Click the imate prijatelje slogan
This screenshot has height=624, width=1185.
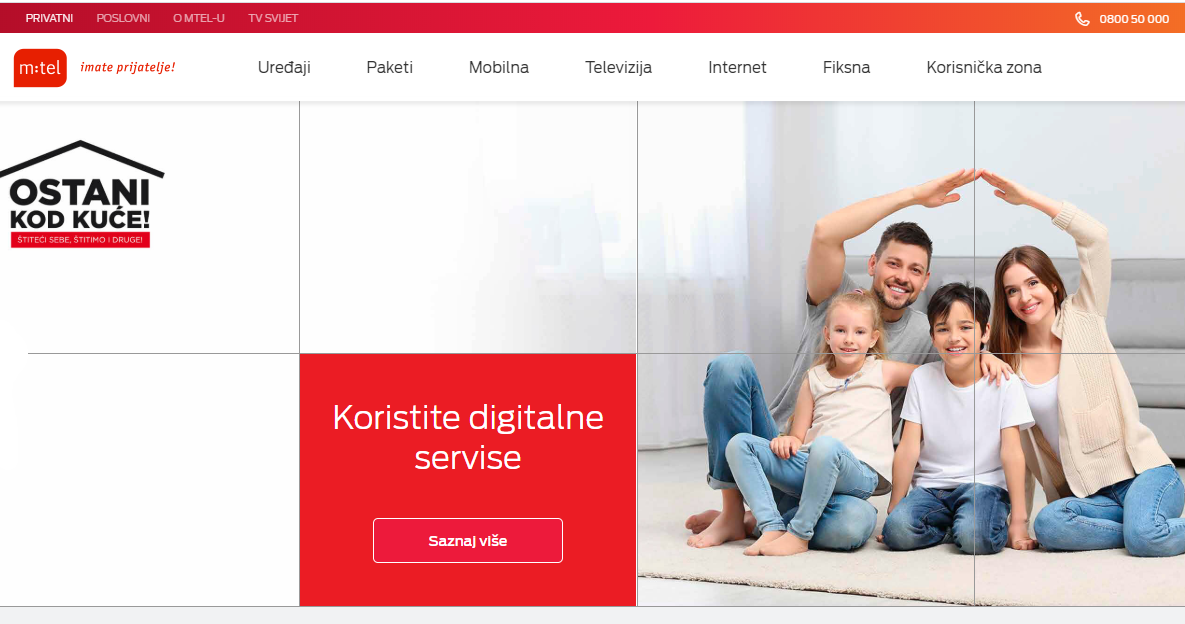coord(128,67)
